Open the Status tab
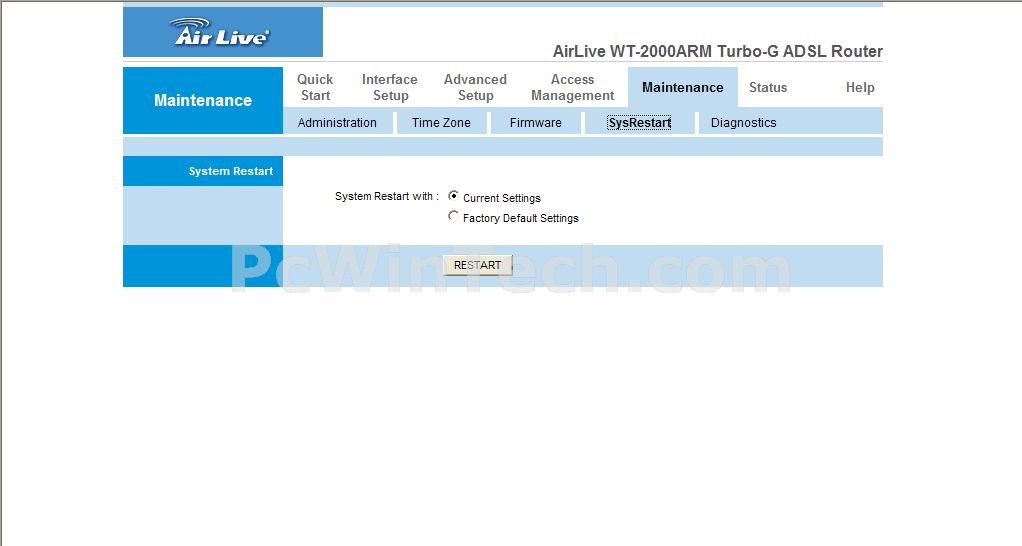This screenshot has height=546, width=1022. point(768,87)
